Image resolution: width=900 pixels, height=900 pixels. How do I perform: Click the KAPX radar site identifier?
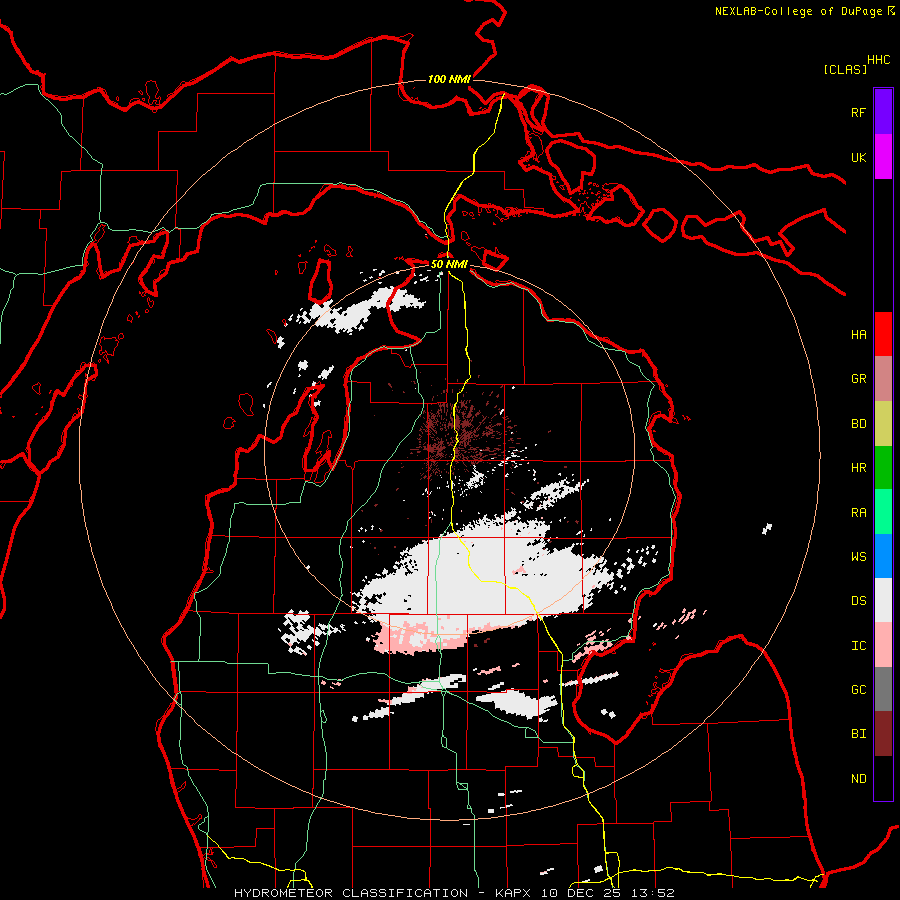pos(514,893)
